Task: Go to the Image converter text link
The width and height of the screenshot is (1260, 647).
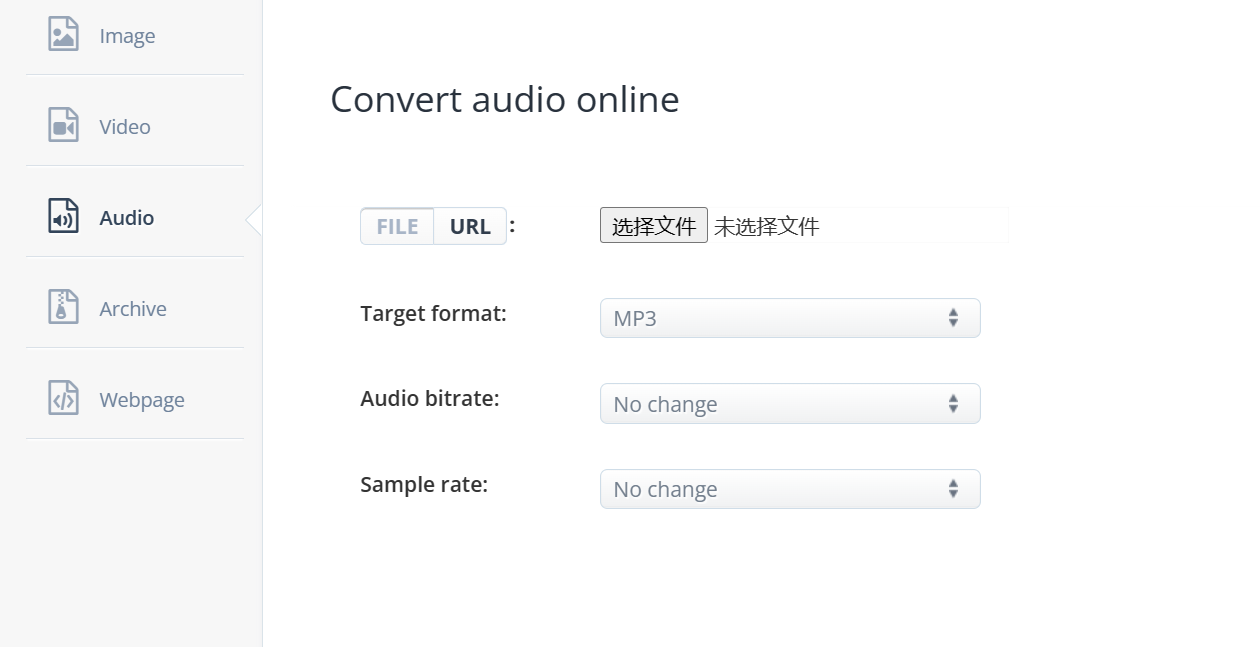Action: 127,36
